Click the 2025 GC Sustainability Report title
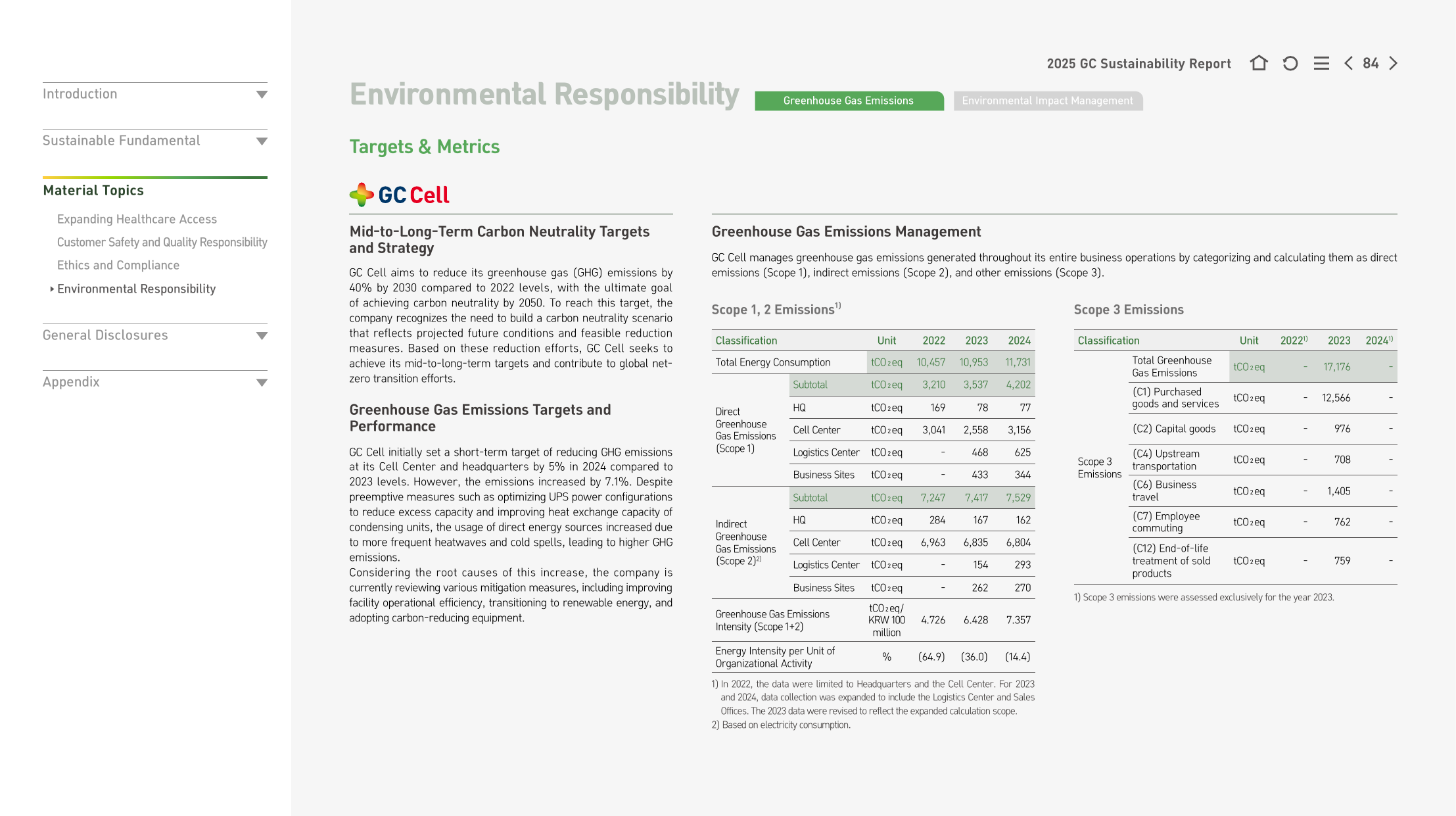This screenshot has height=816, width=1456. (1139, 64)
